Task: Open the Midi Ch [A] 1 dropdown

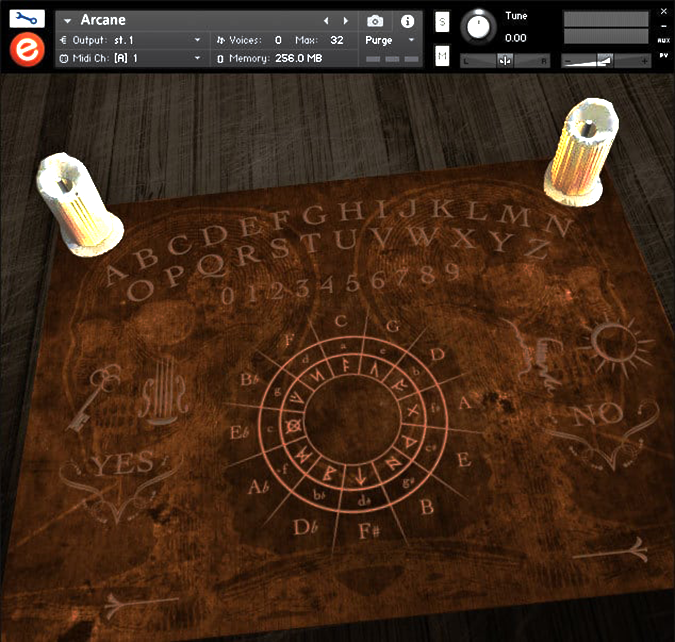Action: click(197, 58)
